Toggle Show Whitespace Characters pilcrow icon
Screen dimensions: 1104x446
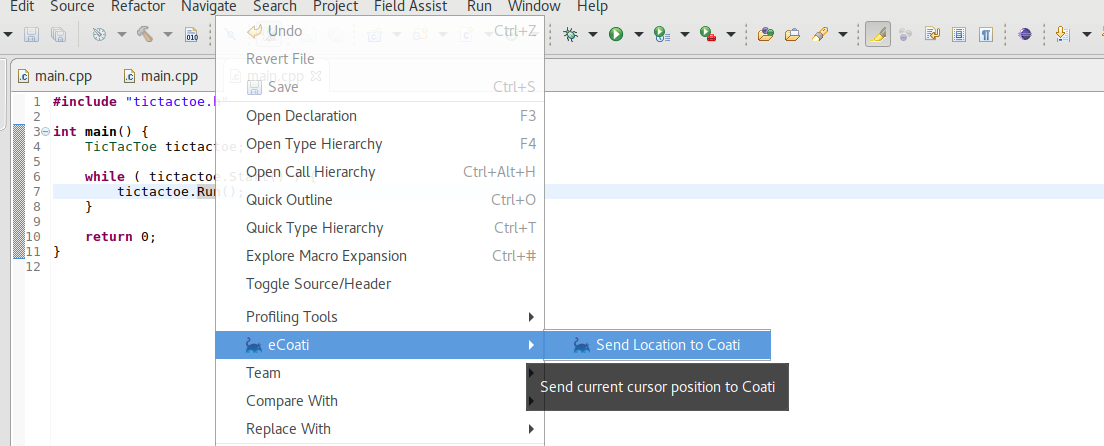[986, 34]
